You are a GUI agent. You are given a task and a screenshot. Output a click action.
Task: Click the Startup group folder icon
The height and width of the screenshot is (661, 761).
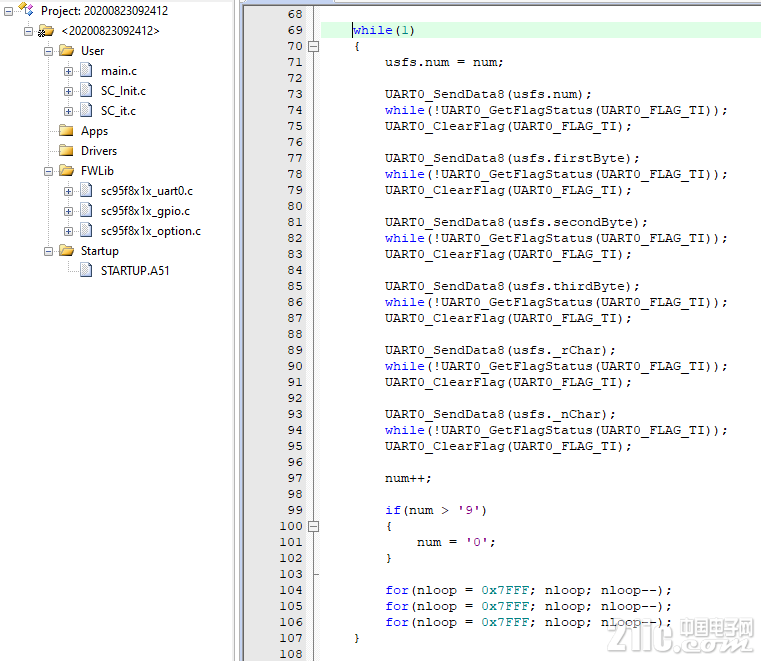tap(66, 250)
